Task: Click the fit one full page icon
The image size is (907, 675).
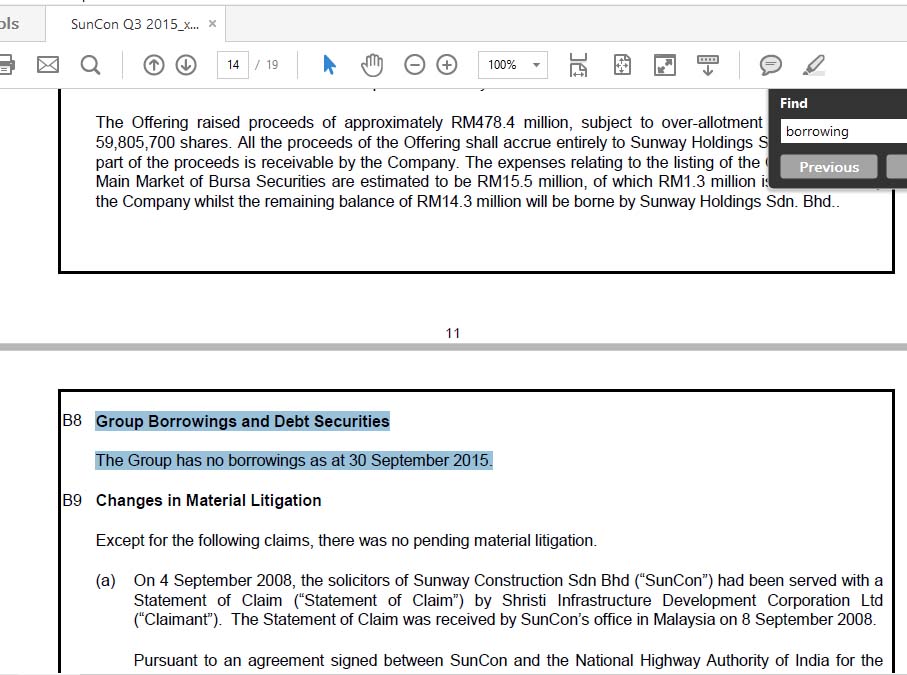Action: tap(622, 65)
